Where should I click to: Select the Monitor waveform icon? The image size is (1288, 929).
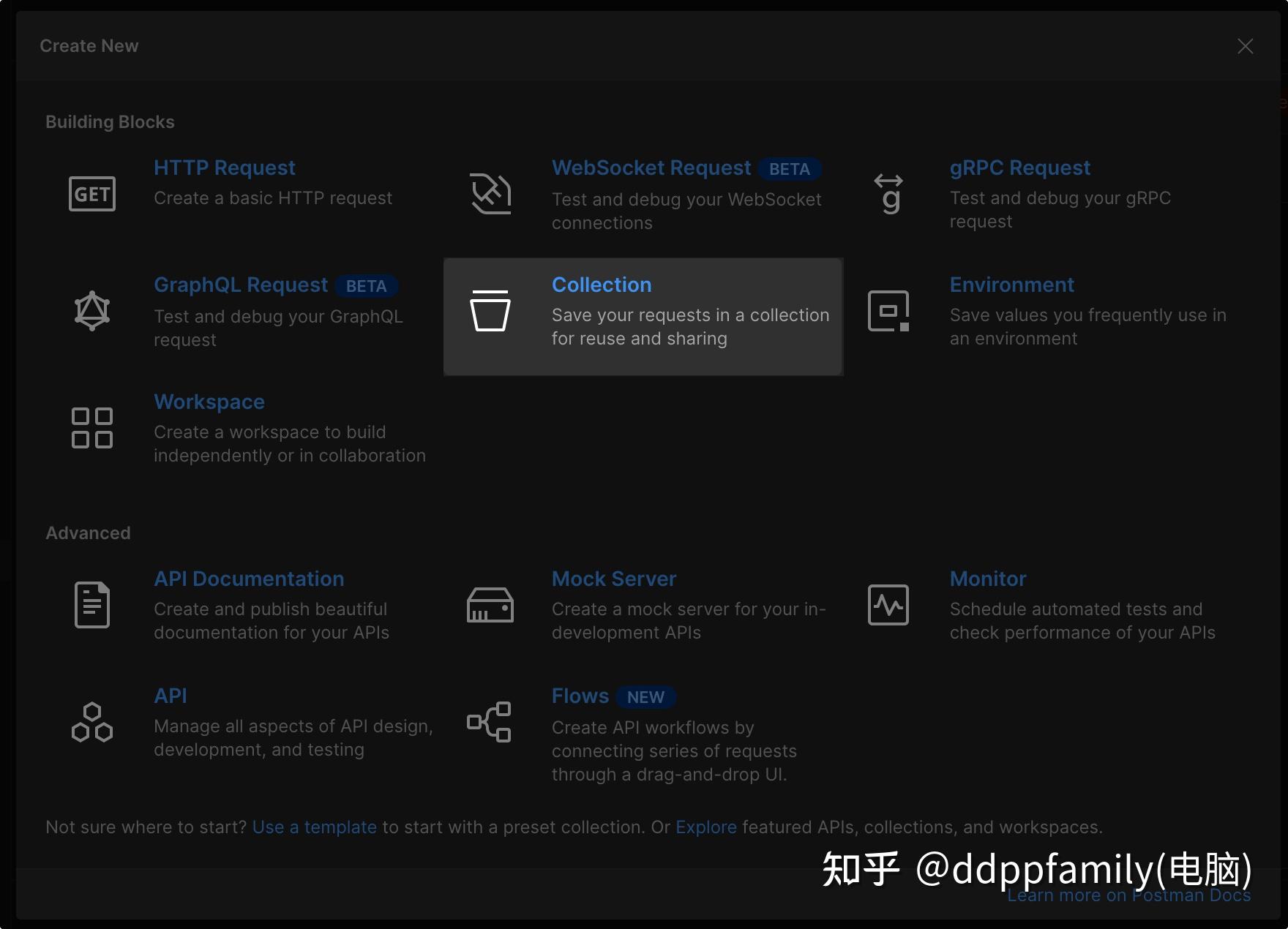(x=888, y=604)
